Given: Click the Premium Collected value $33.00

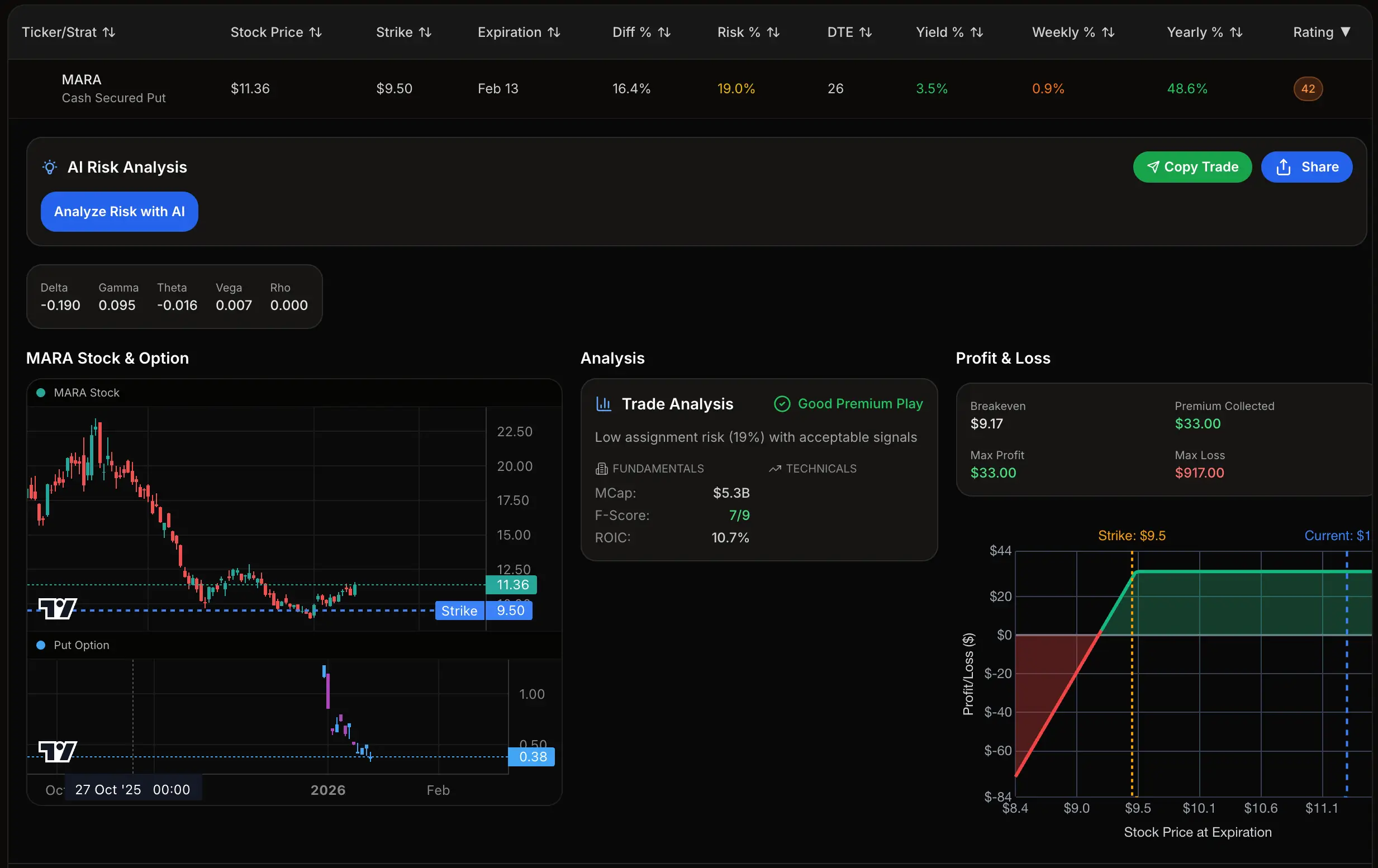Looking at the screenshot, I should click(1197, 424).
